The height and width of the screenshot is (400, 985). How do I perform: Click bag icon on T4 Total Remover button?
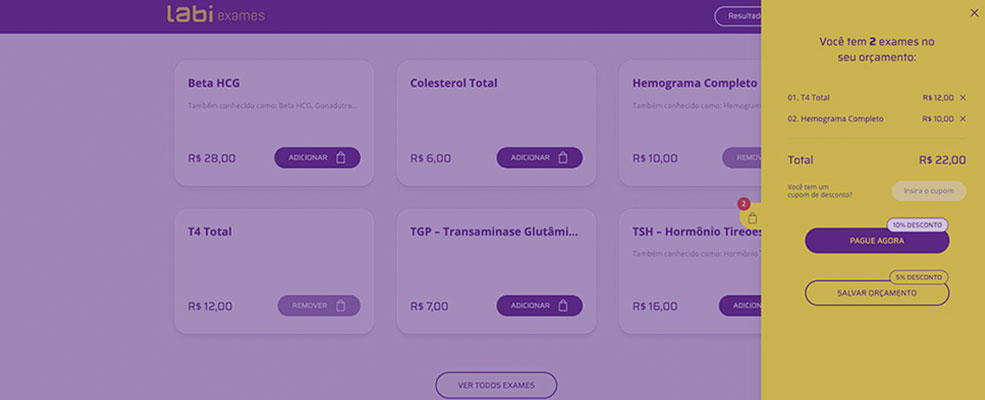tap(341, 306)
